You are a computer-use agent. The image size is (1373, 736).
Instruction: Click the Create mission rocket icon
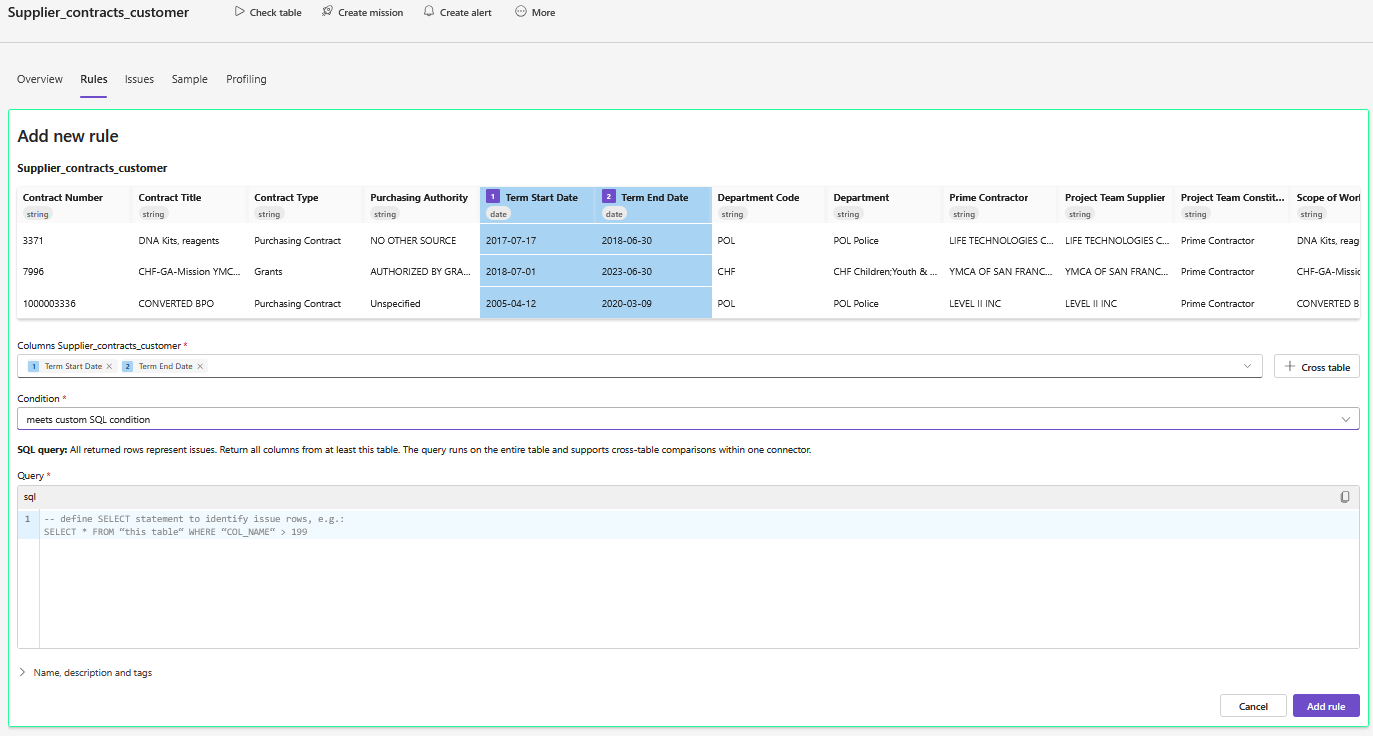click(327, 12)
